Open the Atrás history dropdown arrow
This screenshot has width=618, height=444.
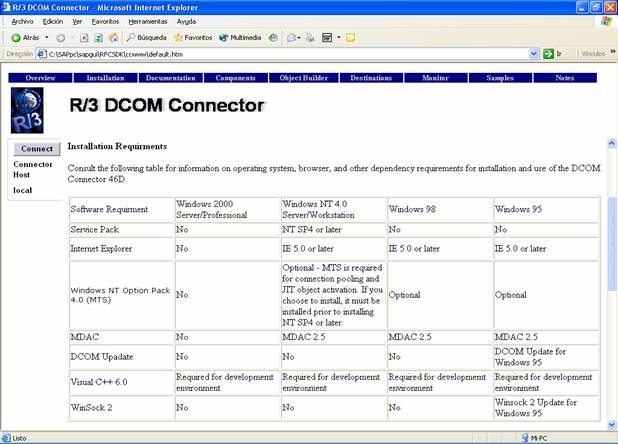point(47,38)
